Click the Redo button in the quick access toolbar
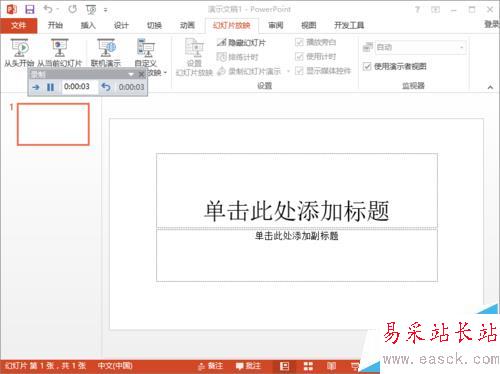The image size is (500, 374). click(x=73, y=9)
